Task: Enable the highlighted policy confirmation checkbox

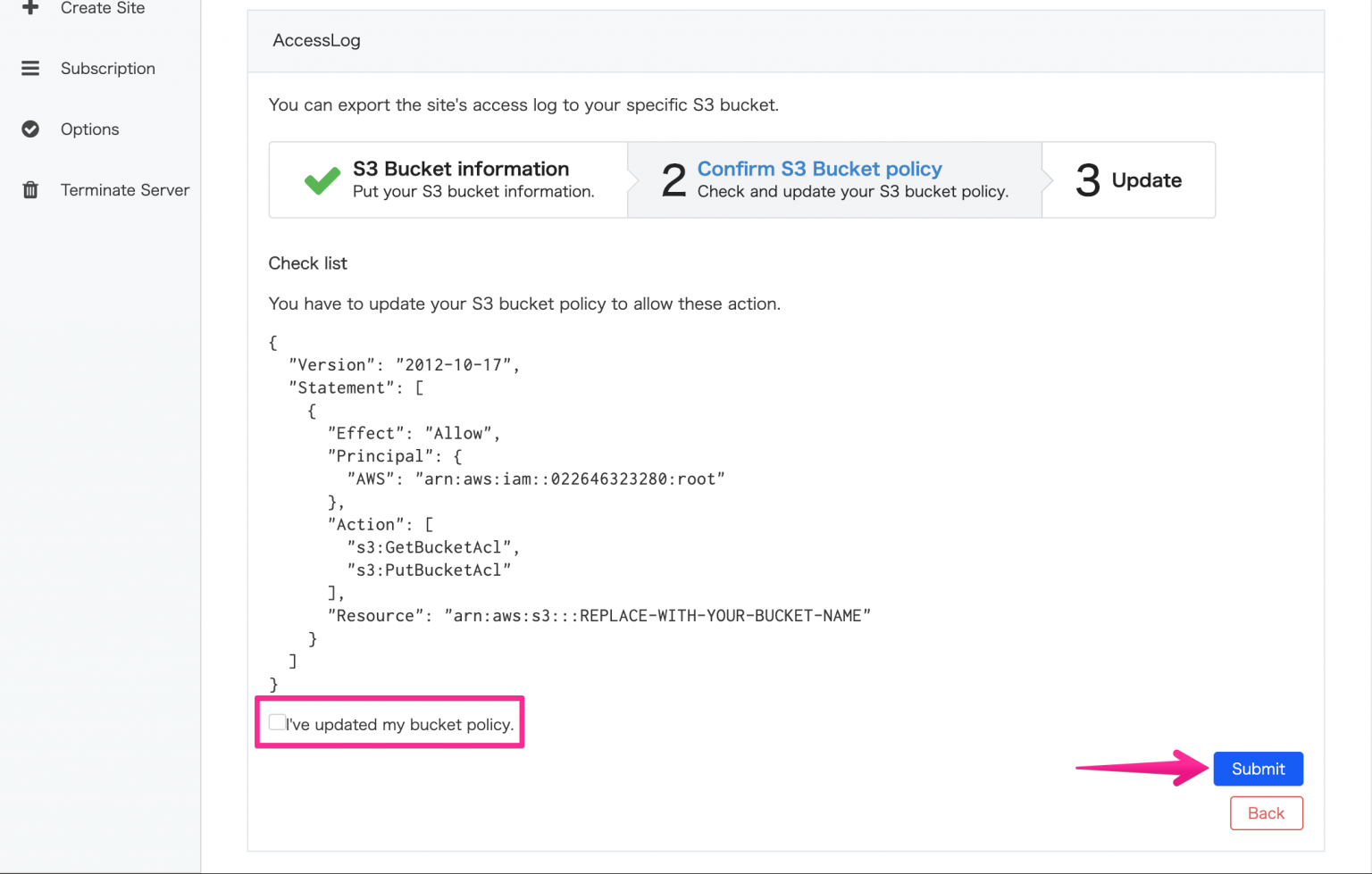Action: [277, 721]
